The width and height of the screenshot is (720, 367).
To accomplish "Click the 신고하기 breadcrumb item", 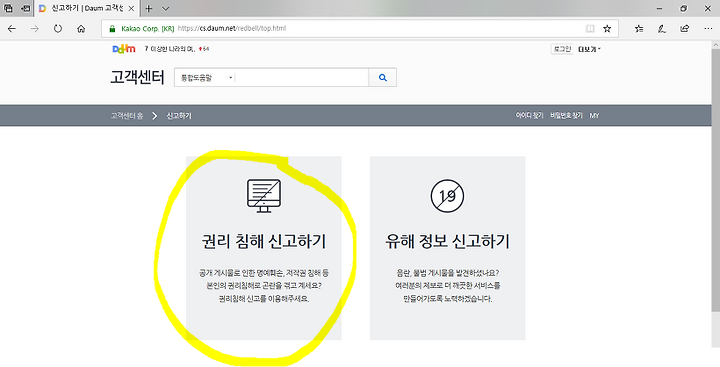I will point(179,116).
